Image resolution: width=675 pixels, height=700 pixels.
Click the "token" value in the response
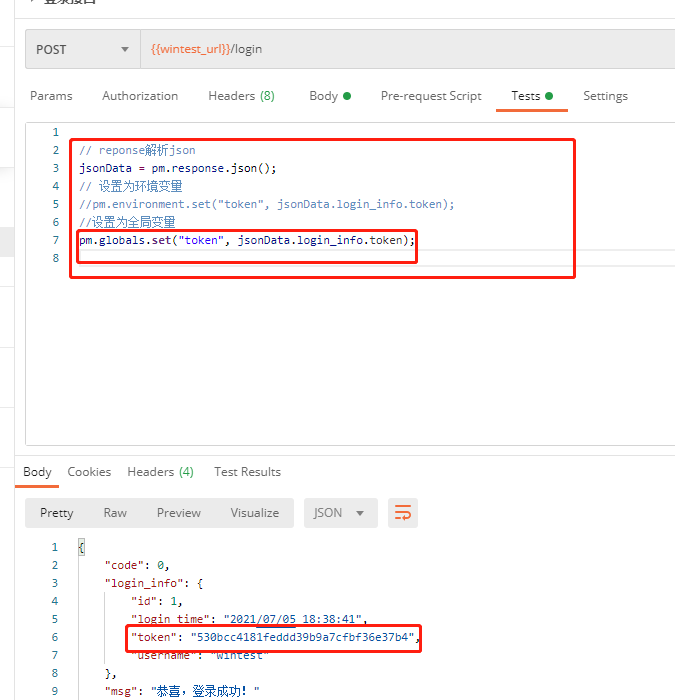tap(303, 637)
